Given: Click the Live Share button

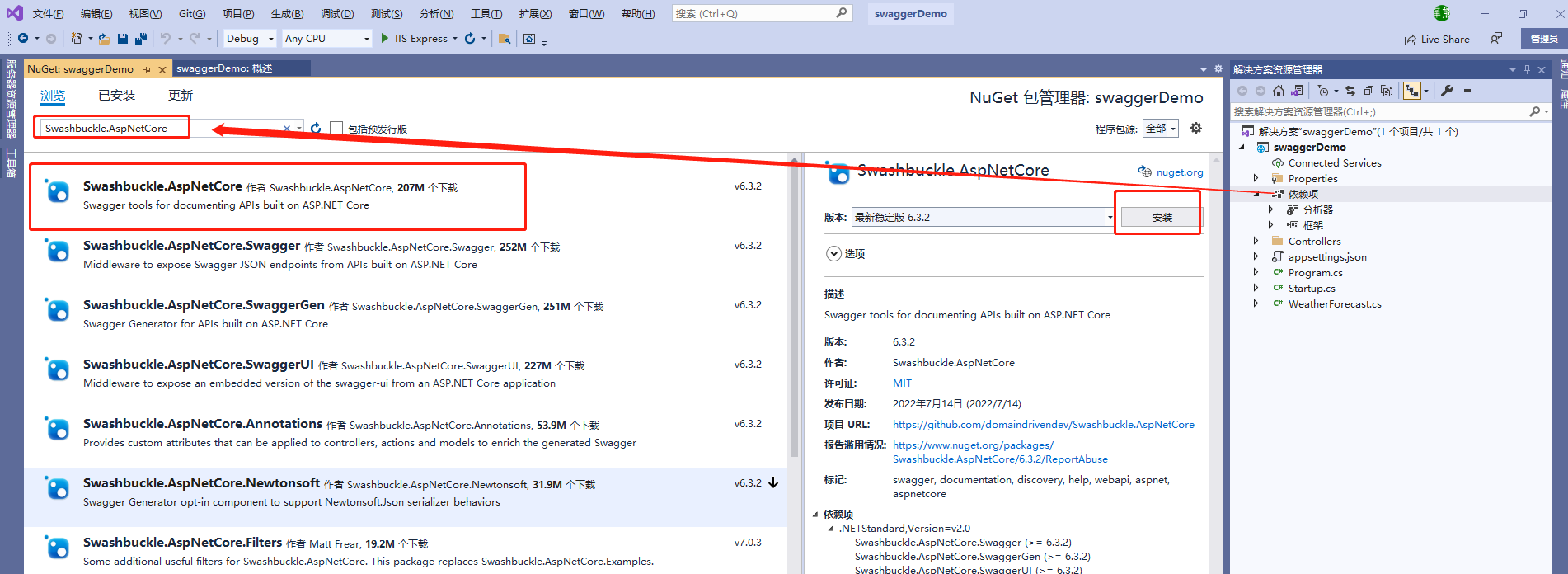Looking at the screenshot, I should click(1437, 39).
